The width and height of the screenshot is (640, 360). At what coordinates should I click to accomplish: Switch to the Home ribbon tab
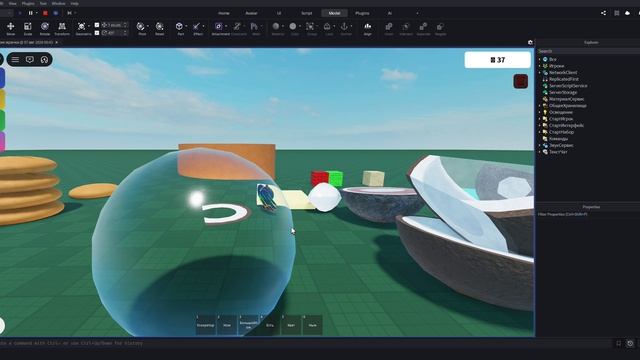click(x=224, y=13)
